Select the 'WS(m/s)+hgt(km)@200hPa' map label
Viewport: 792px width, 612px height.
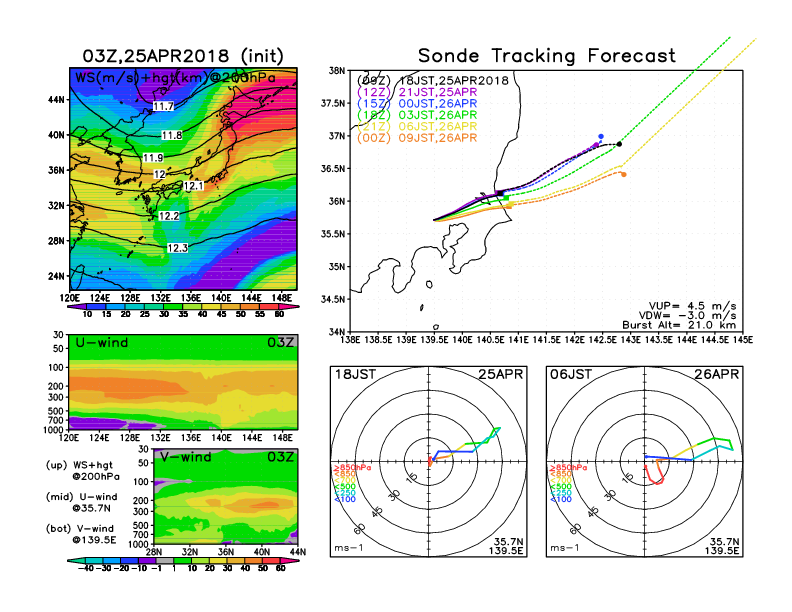pos(175,78)
